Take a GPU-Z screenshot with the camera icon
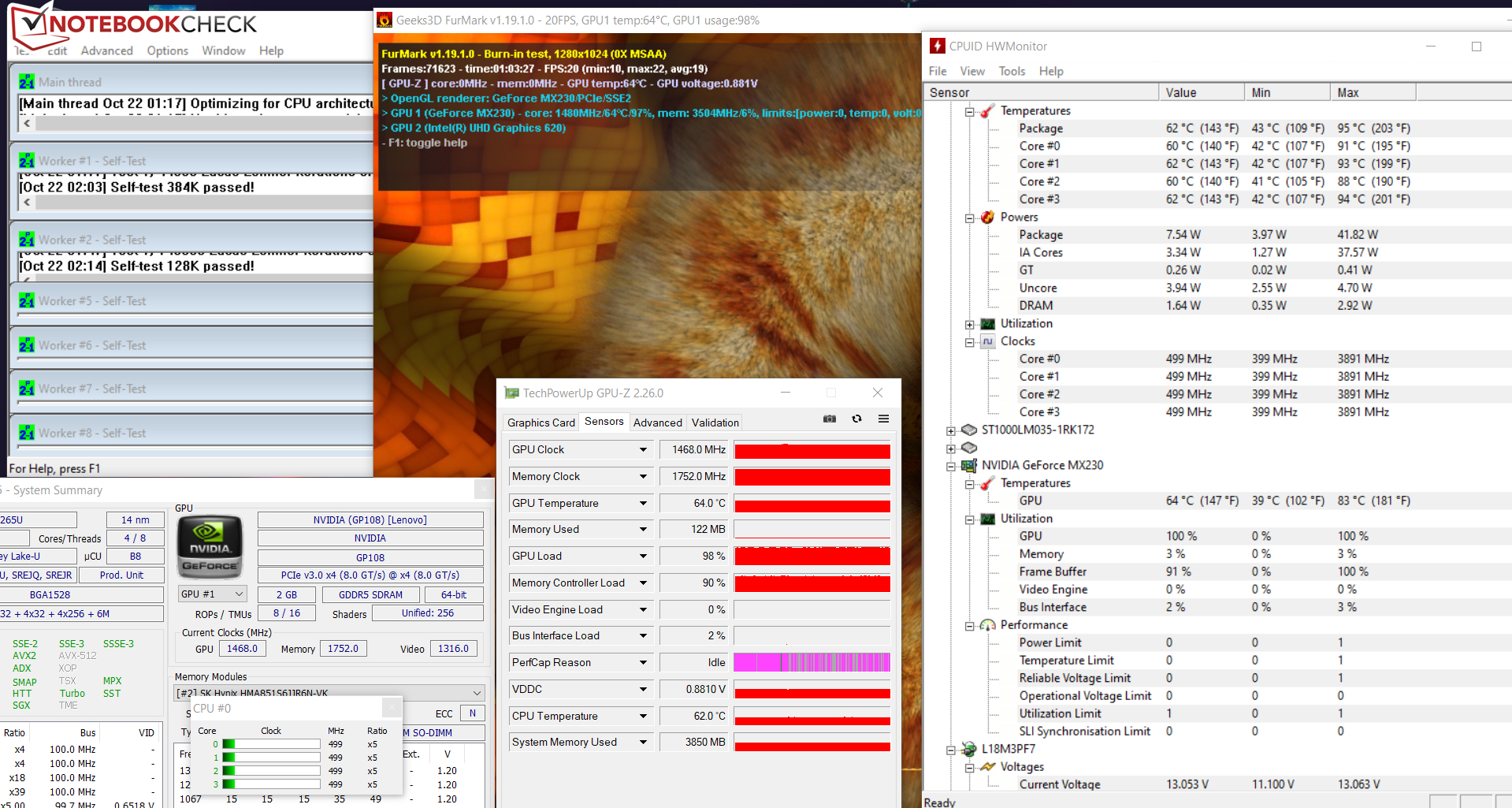1512x808 pixels. (830, 419)
